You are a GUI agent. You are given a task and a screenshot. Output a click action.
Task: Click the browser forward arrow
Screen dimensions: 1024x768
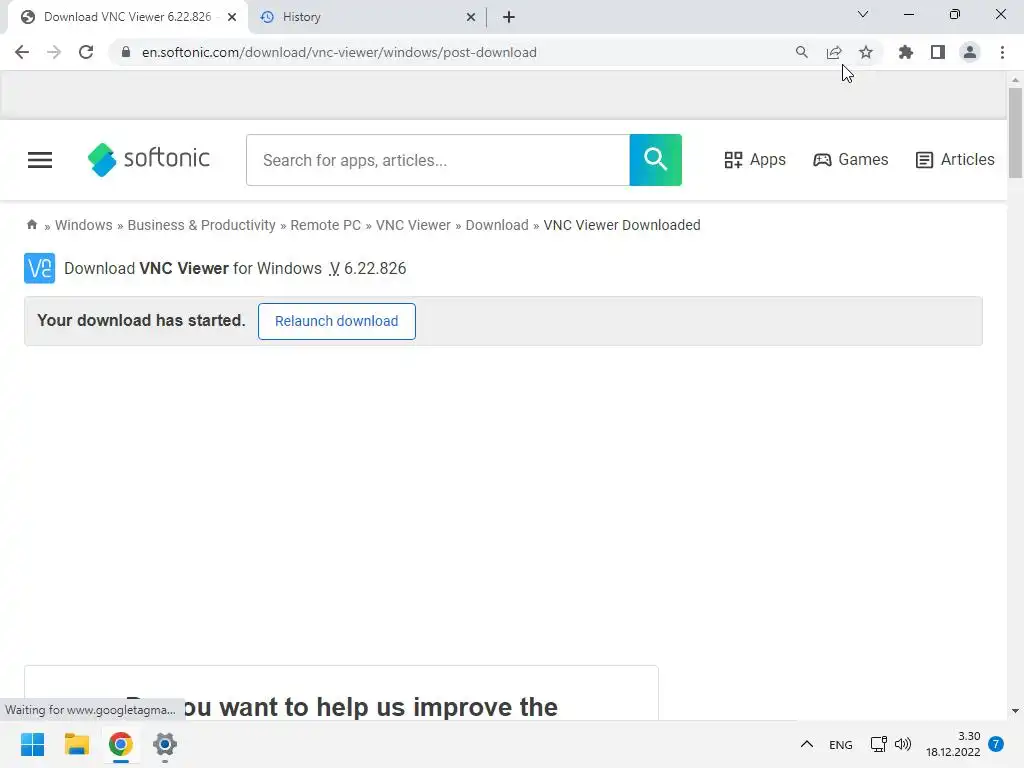point(54,52)
